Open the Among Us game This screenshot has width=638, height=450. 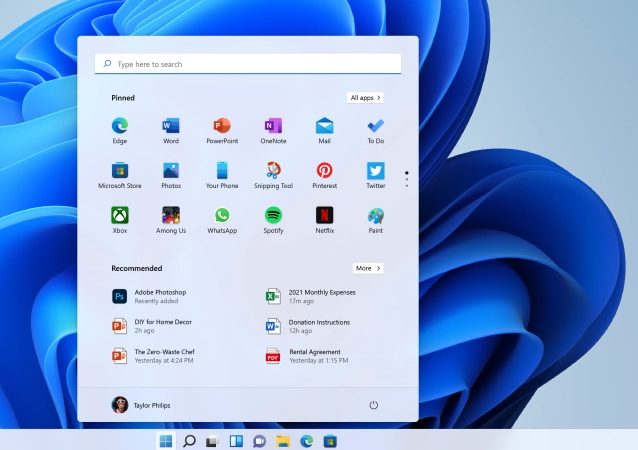tap(171, 216)
